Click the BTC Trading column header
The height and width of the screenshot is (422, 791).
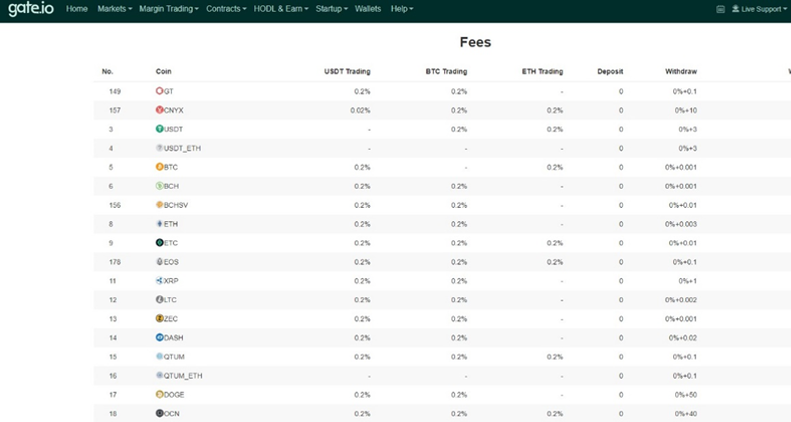click(x=446, y=72)
